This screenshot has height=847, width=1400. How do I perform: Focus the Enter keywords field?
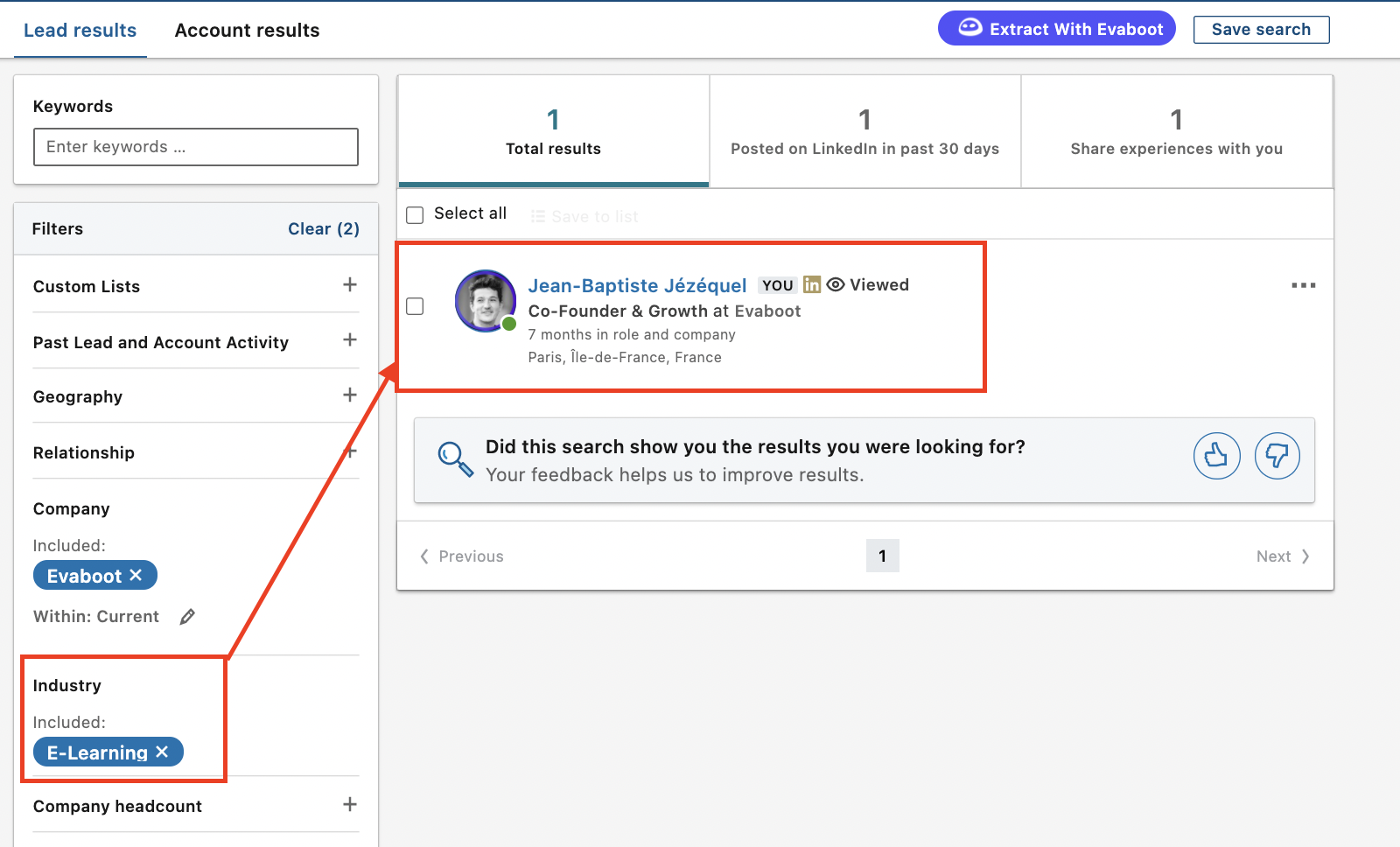click(196, 147)
